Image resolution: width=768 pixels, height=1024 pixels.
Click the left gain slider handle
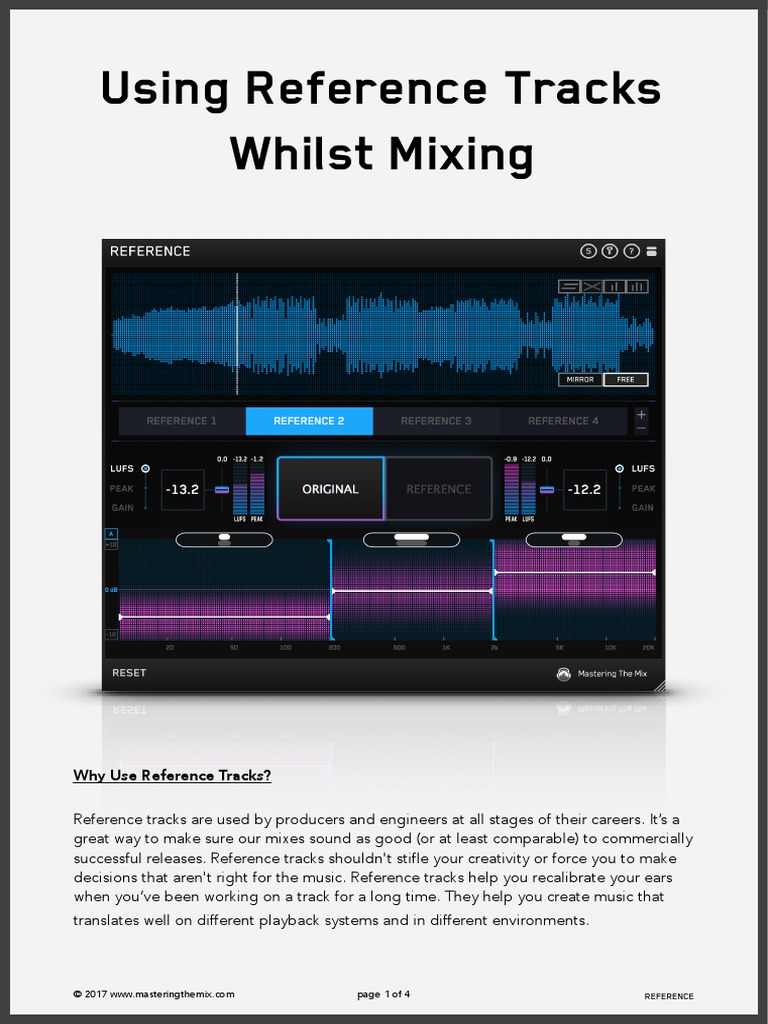222,490
